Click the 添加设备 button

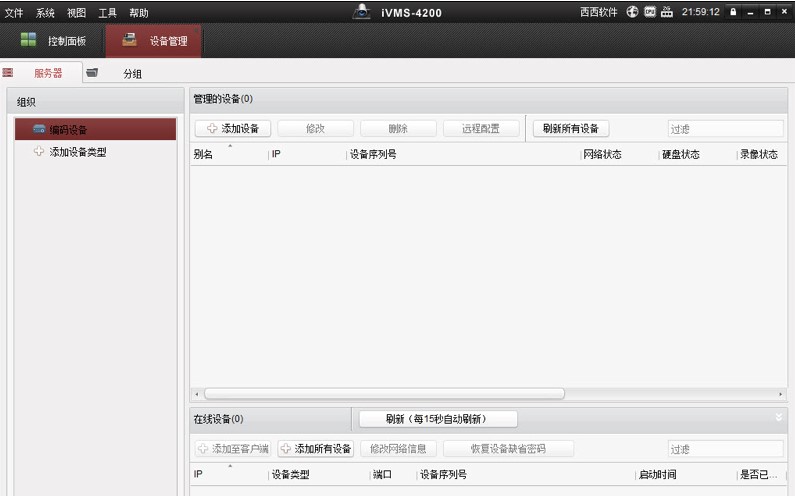click(232, 129)
